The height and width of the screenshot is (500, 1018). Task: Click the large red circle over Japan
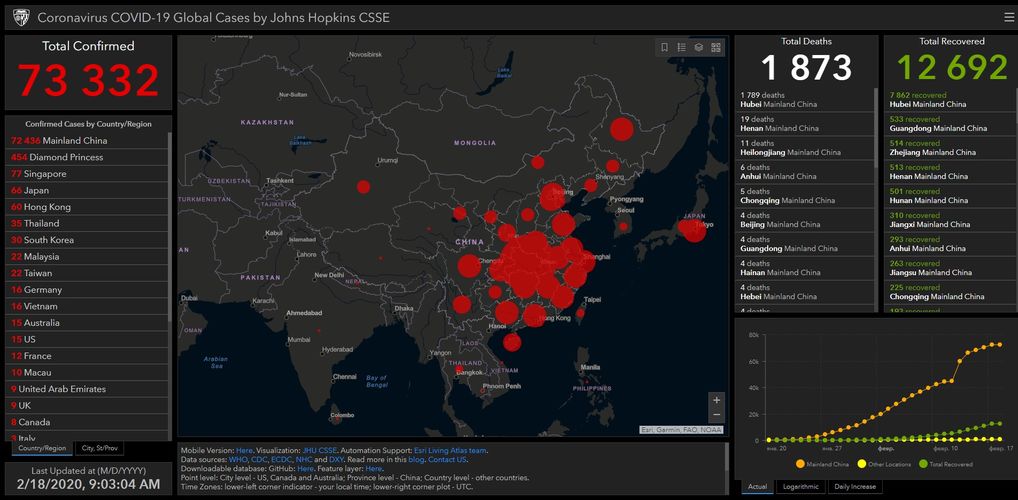coord(693,229)
